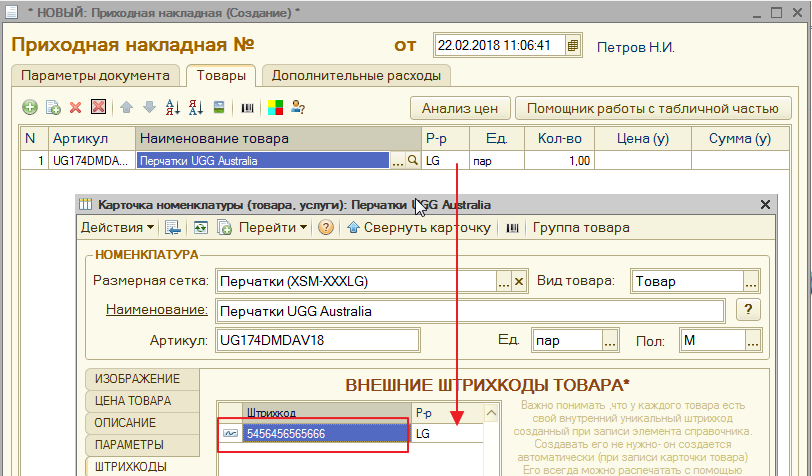Click the ellipsis button in product name cell
Image resolution: width=812 pixels, height=476 pixels.
[398, 161]
